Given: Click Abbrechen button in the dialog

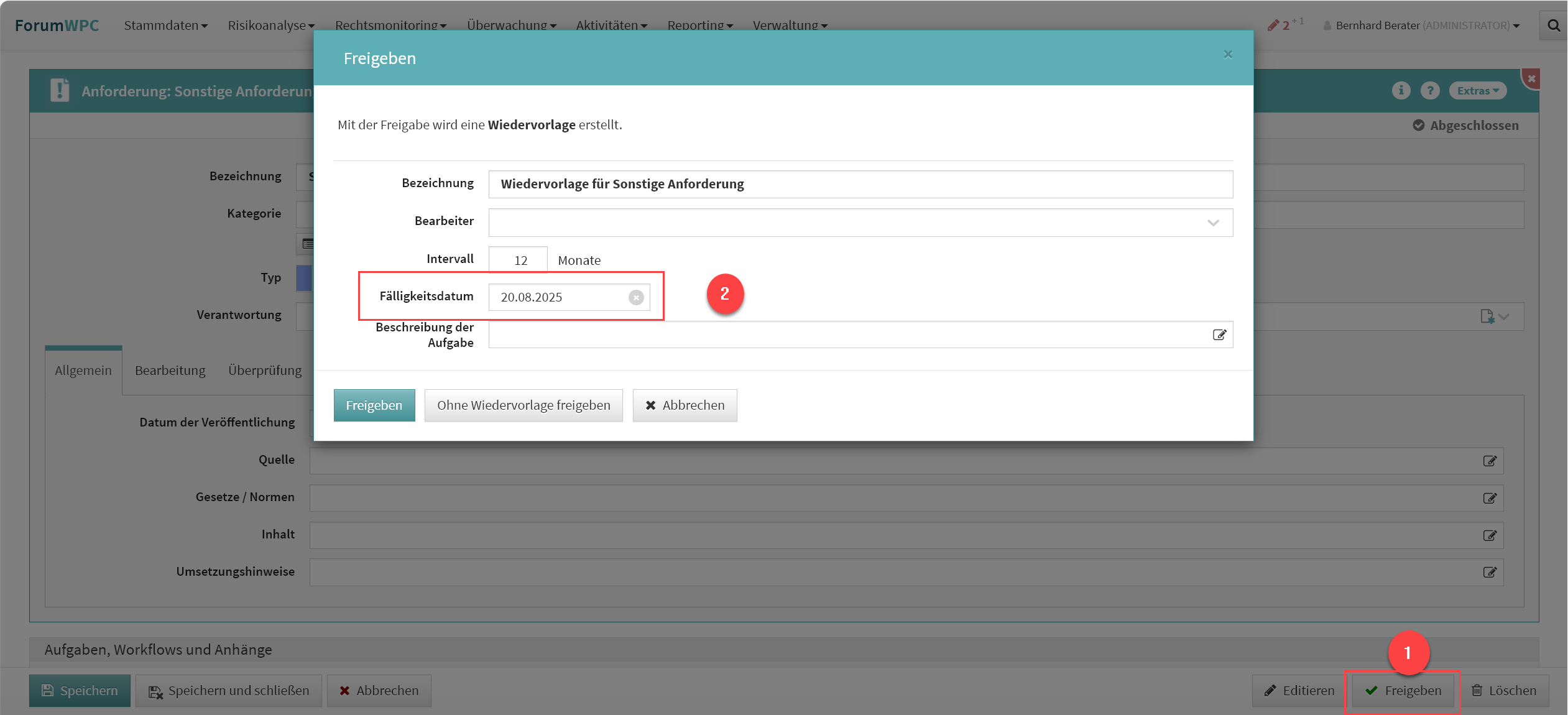Looking at the screenshot, I should [x=685, y=405].
